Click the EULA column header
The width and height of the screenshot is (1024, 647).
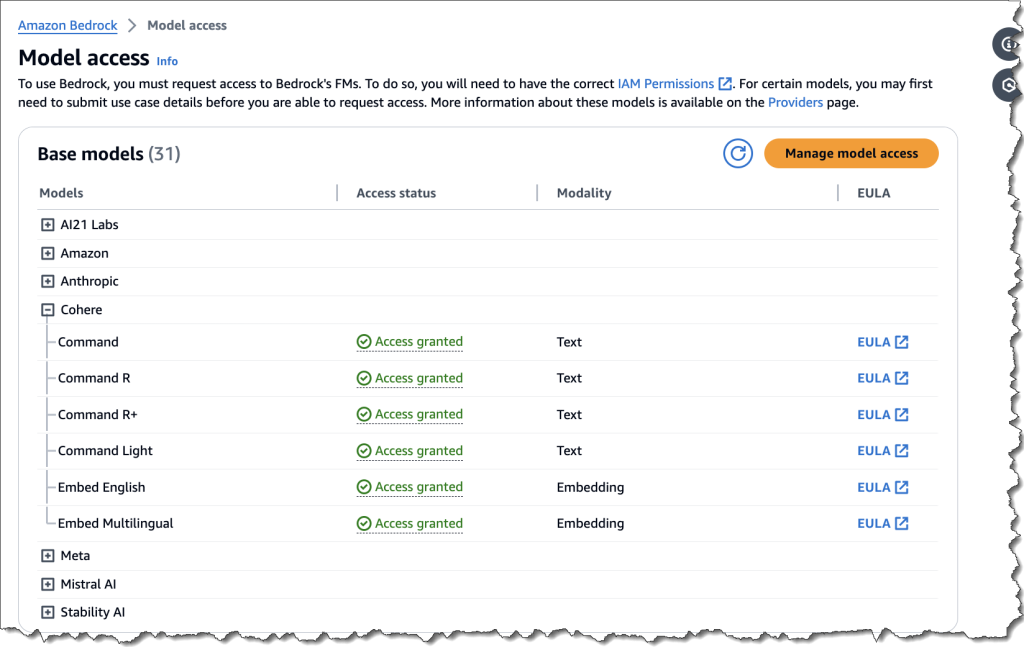click(x=873, y=193)
